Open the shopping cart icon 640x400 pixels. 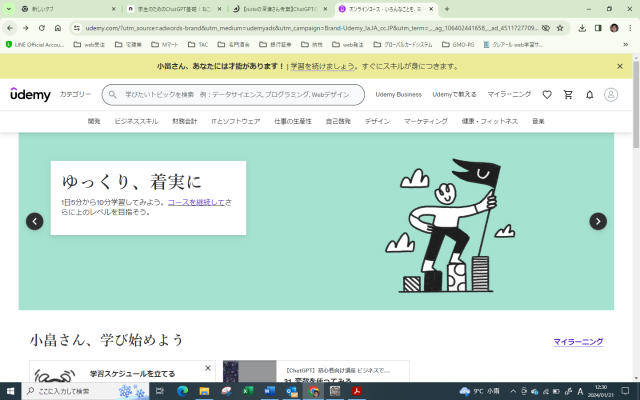(568, 95)
